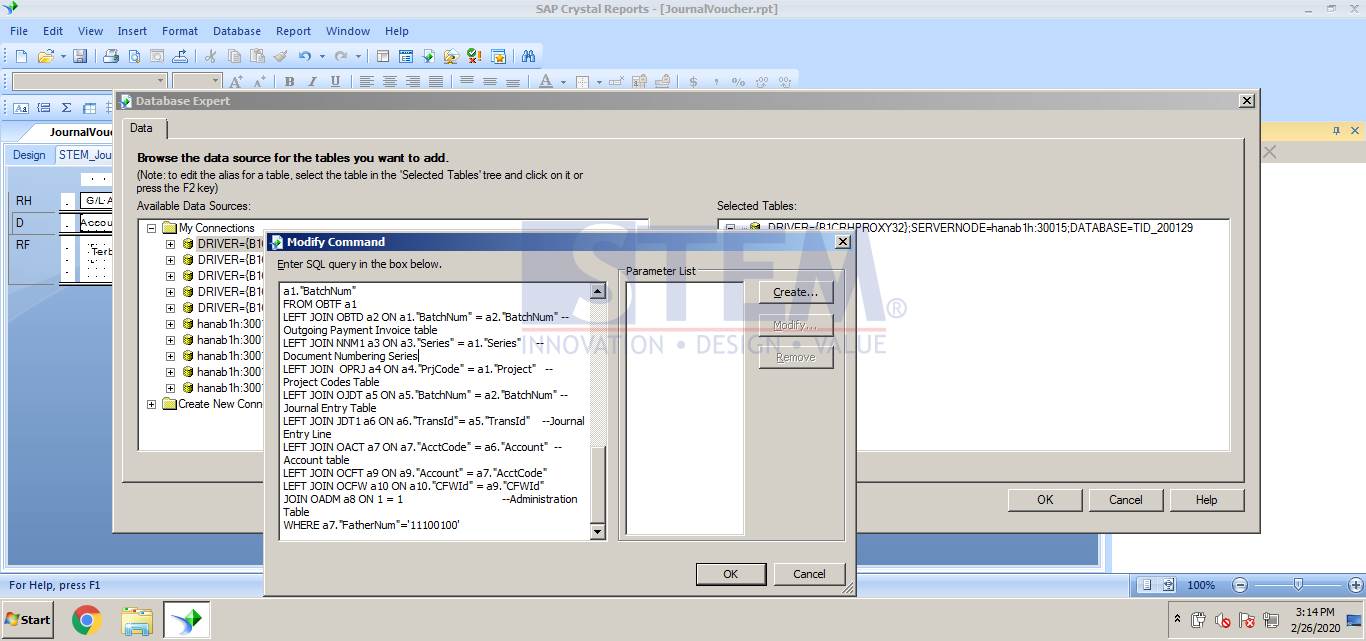Click Help in Database Expert window
1366x641 pixels.
[x=1207, y=500]
